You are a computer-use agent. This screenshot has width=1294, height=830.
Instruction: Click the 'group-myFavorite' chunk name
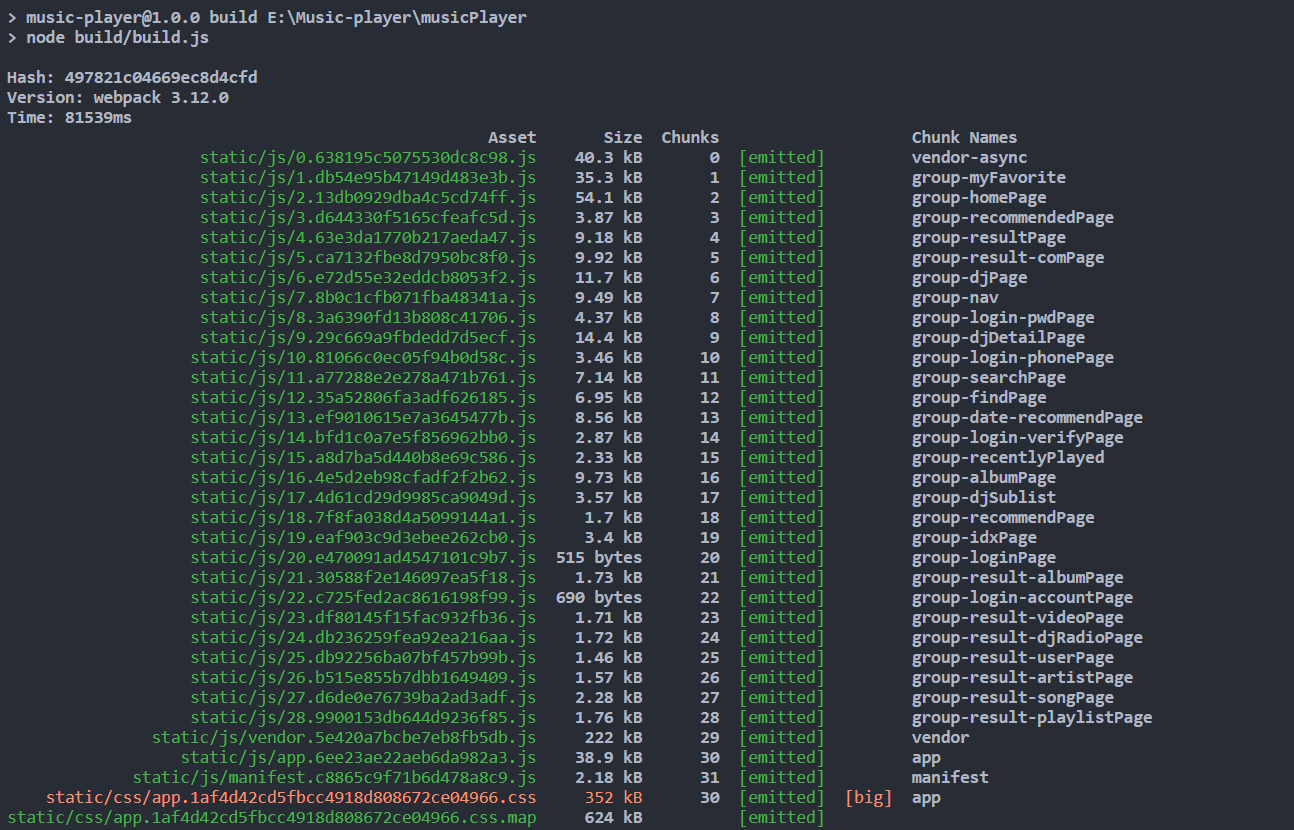click(x=989, y=178)
